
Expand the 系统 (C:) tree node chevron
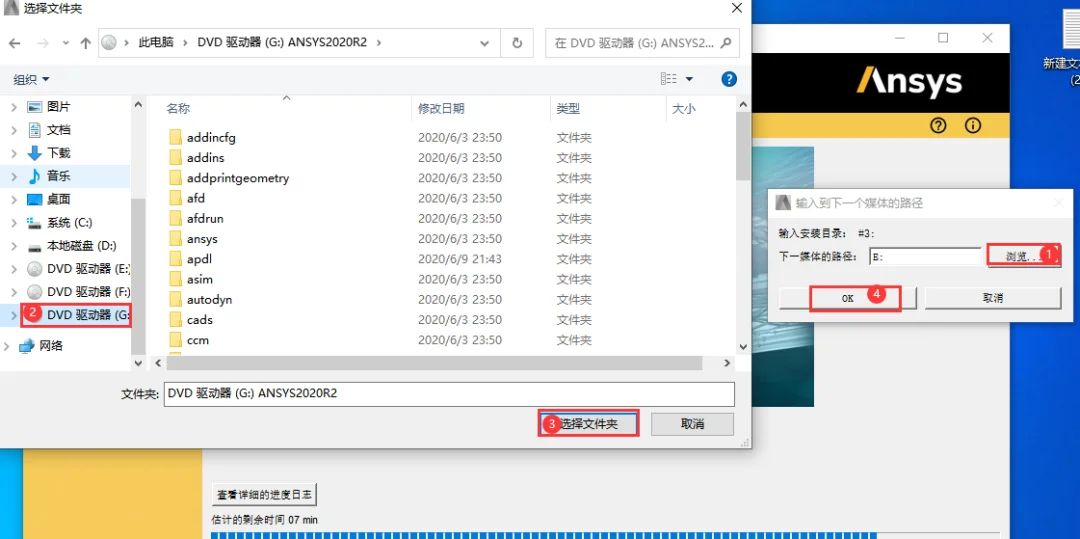14,223
